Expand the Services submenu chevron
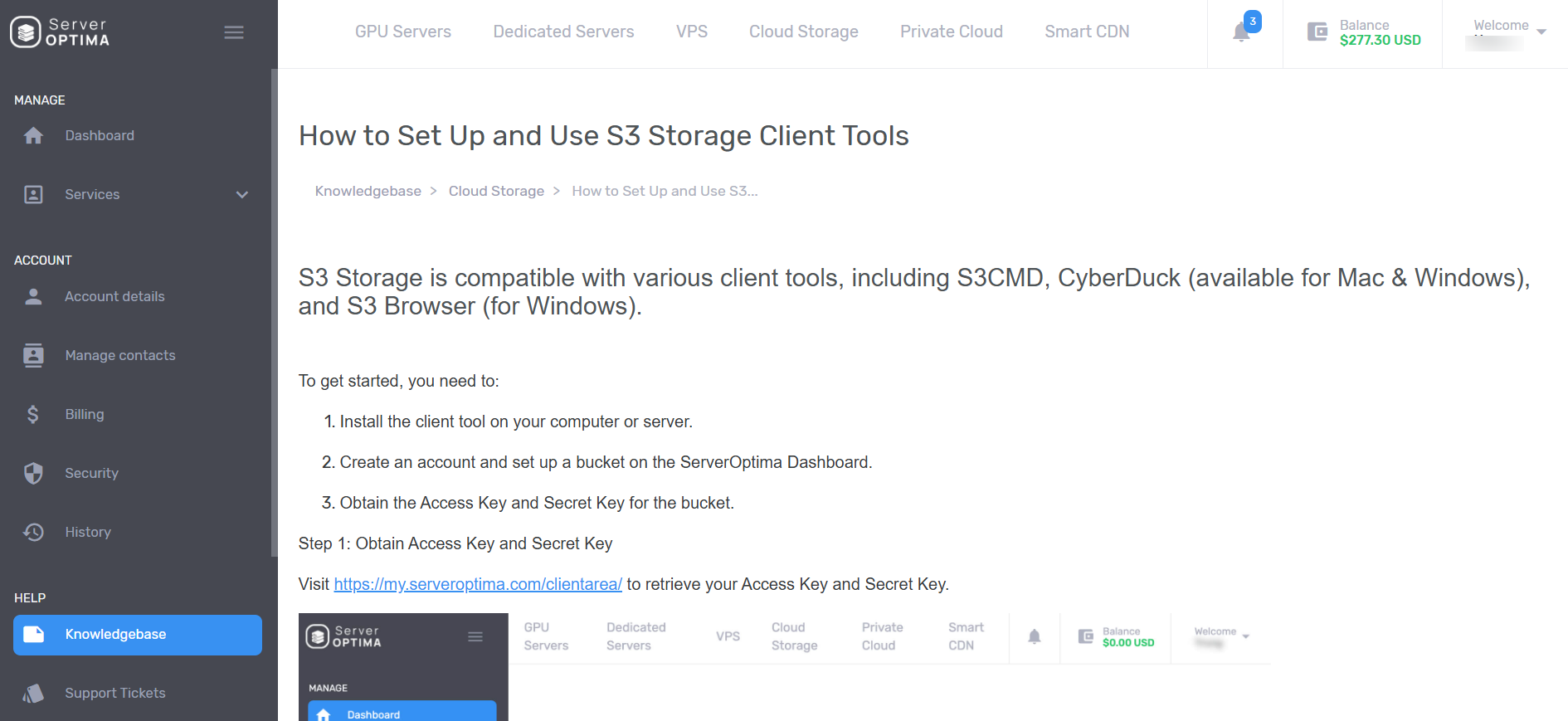 tap(242, 195)
